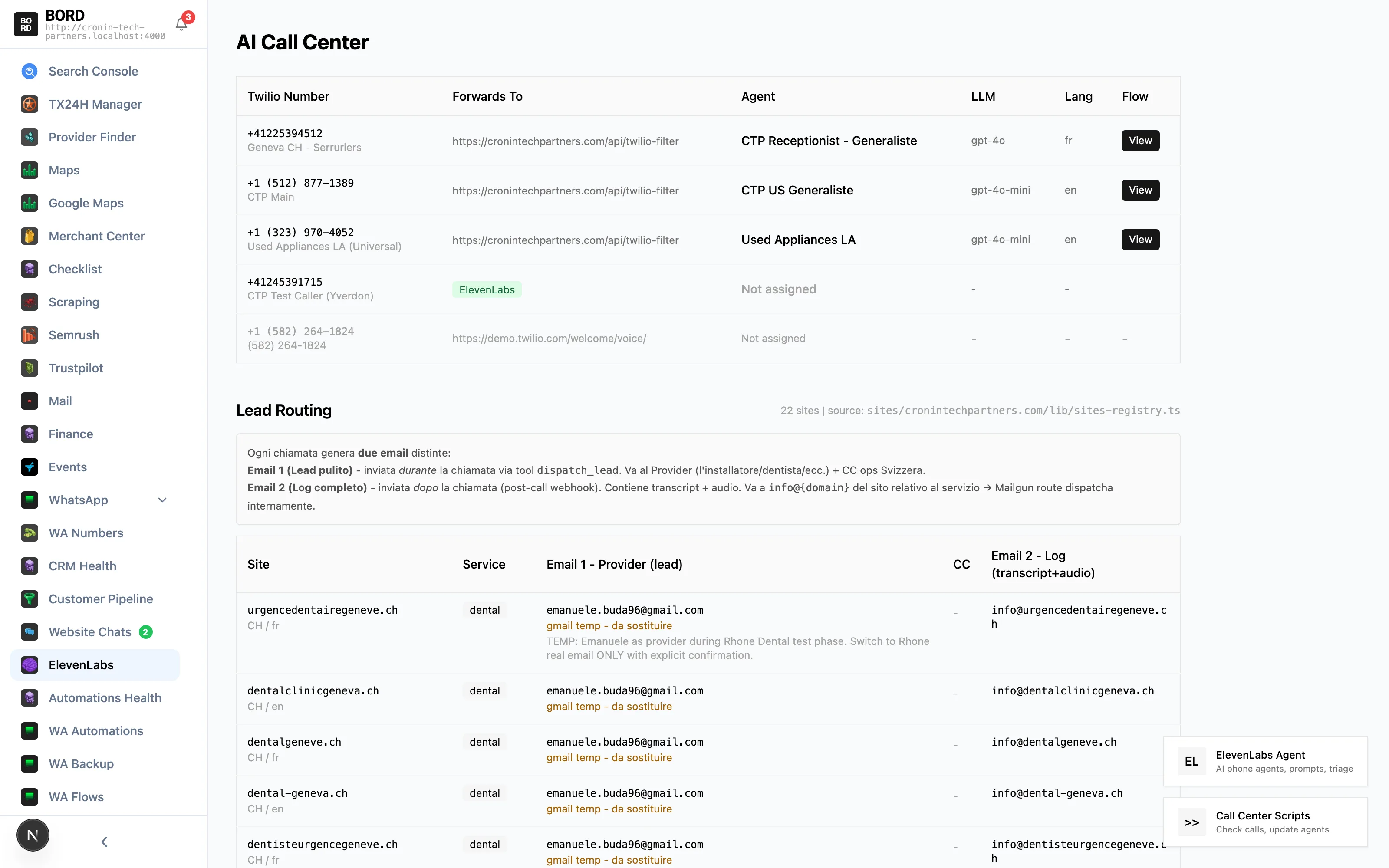The height and width of the screenshot is (868, 1389).
Task: Click the user avatar N
Action: click(x=33, y=835)
